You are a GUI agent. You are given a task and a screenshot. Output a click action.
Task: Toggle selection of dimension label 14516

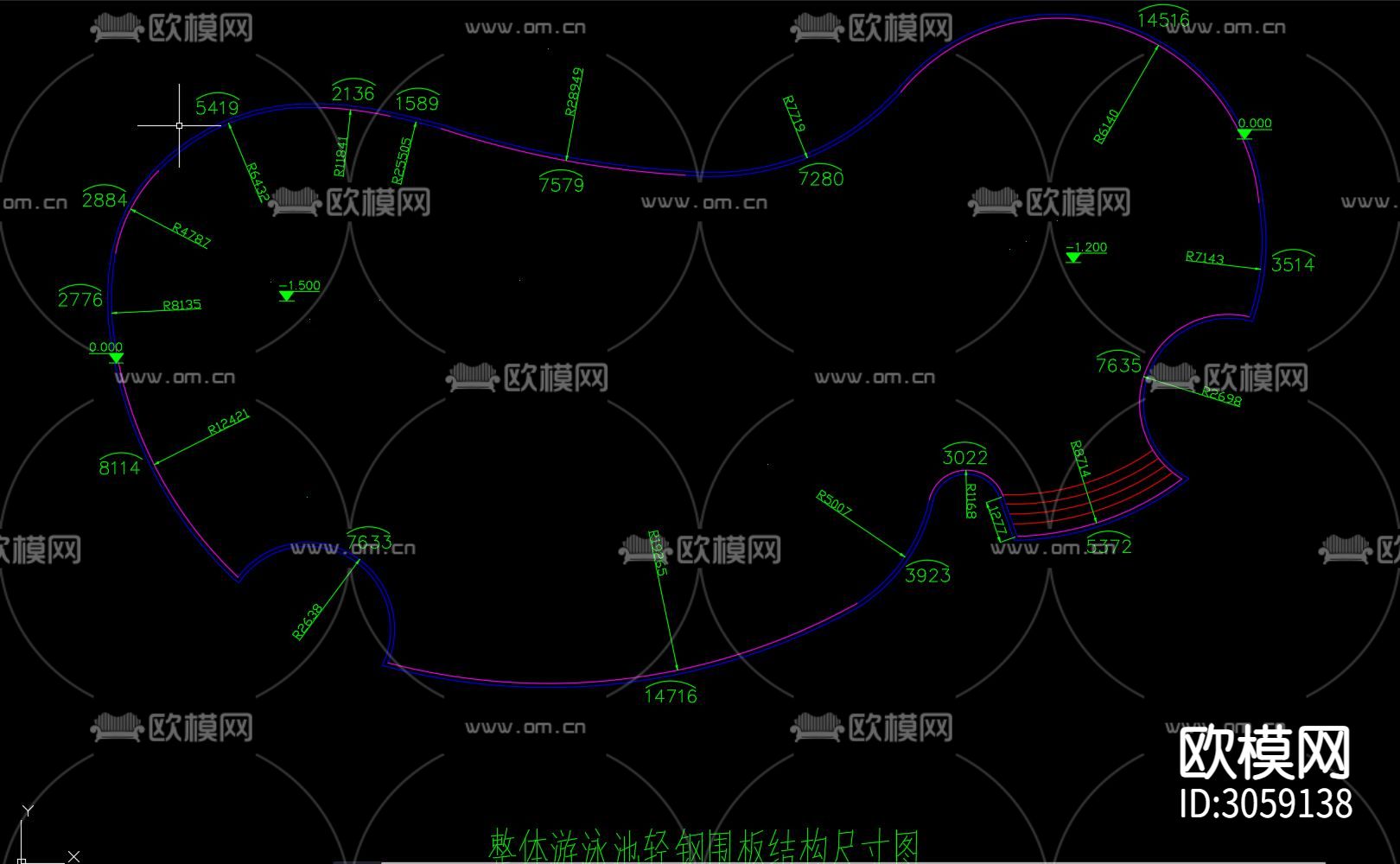pyautogui.click(x=1162, y=17)
